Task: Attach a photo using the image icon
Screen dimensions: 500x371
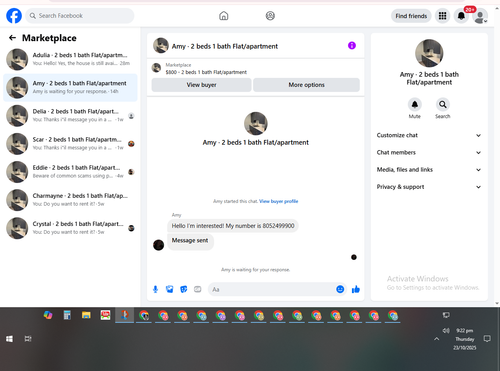Action: coord(170,289)
